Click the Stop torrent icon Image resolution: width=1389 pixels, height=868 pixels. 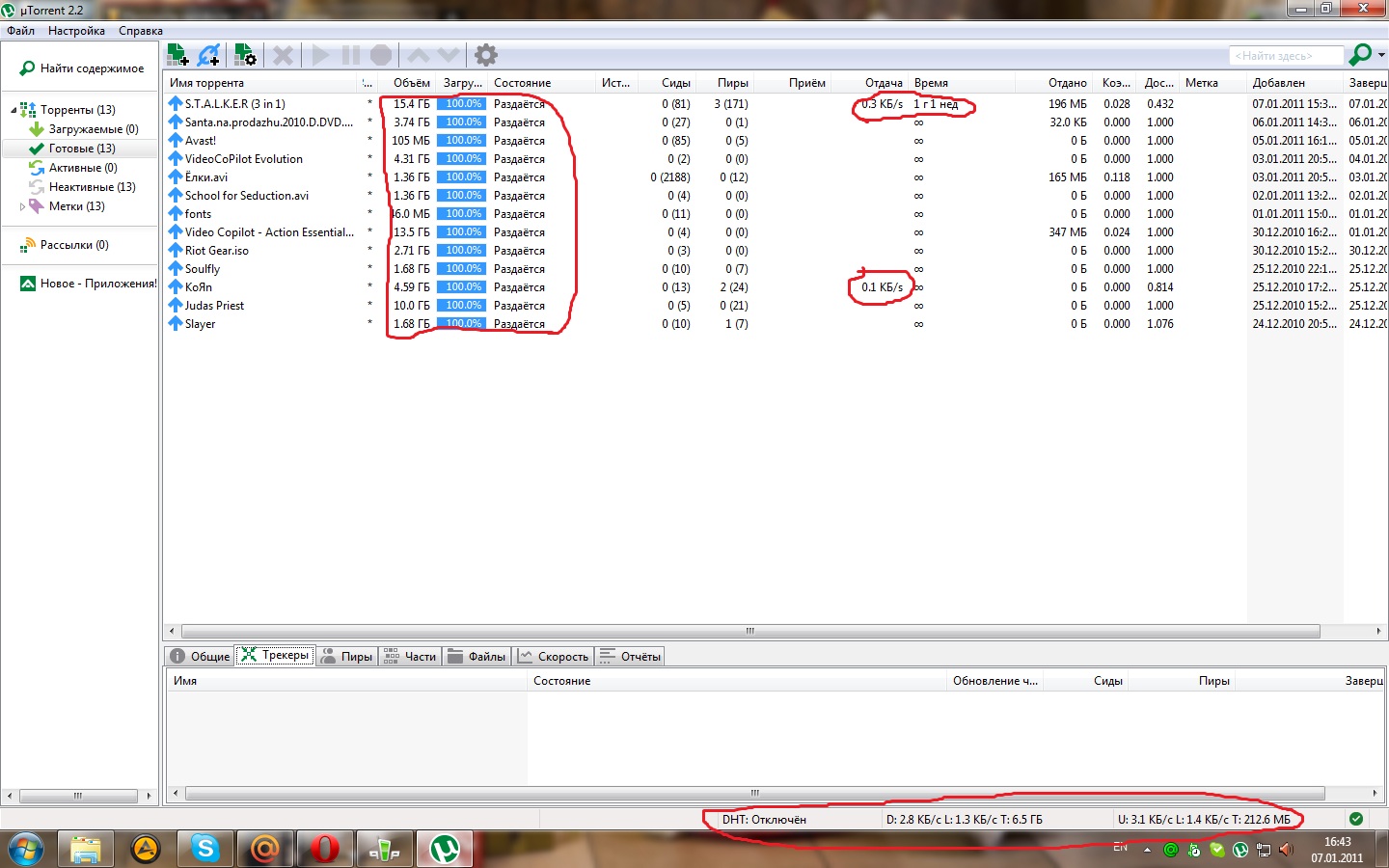coord(381,55)
